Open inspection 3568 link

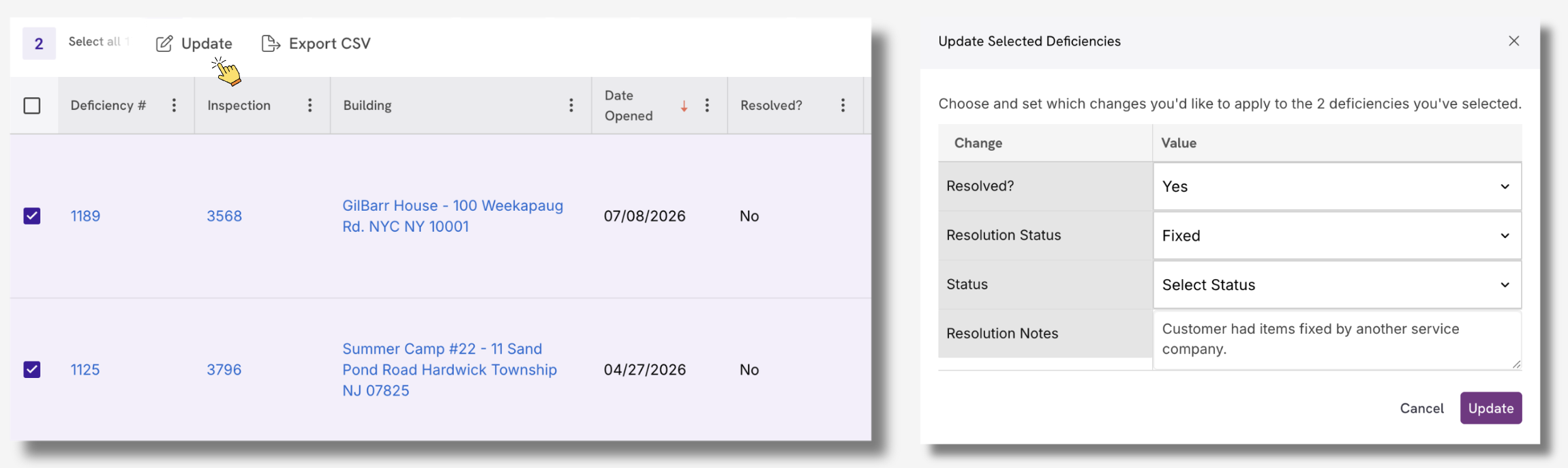tap(224, 216)
